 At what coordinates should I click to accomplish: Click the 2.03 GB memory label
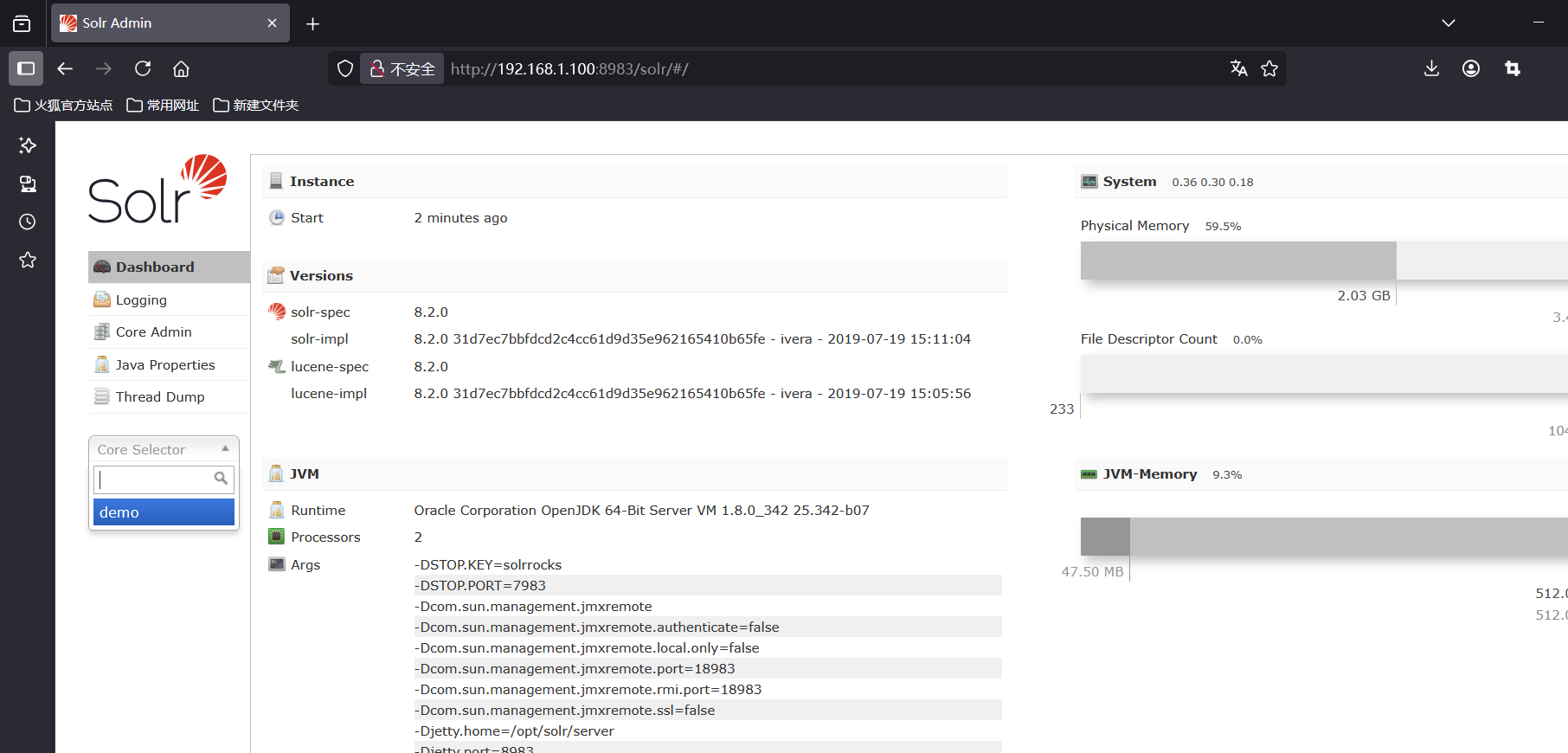[x=1364, y=295]
